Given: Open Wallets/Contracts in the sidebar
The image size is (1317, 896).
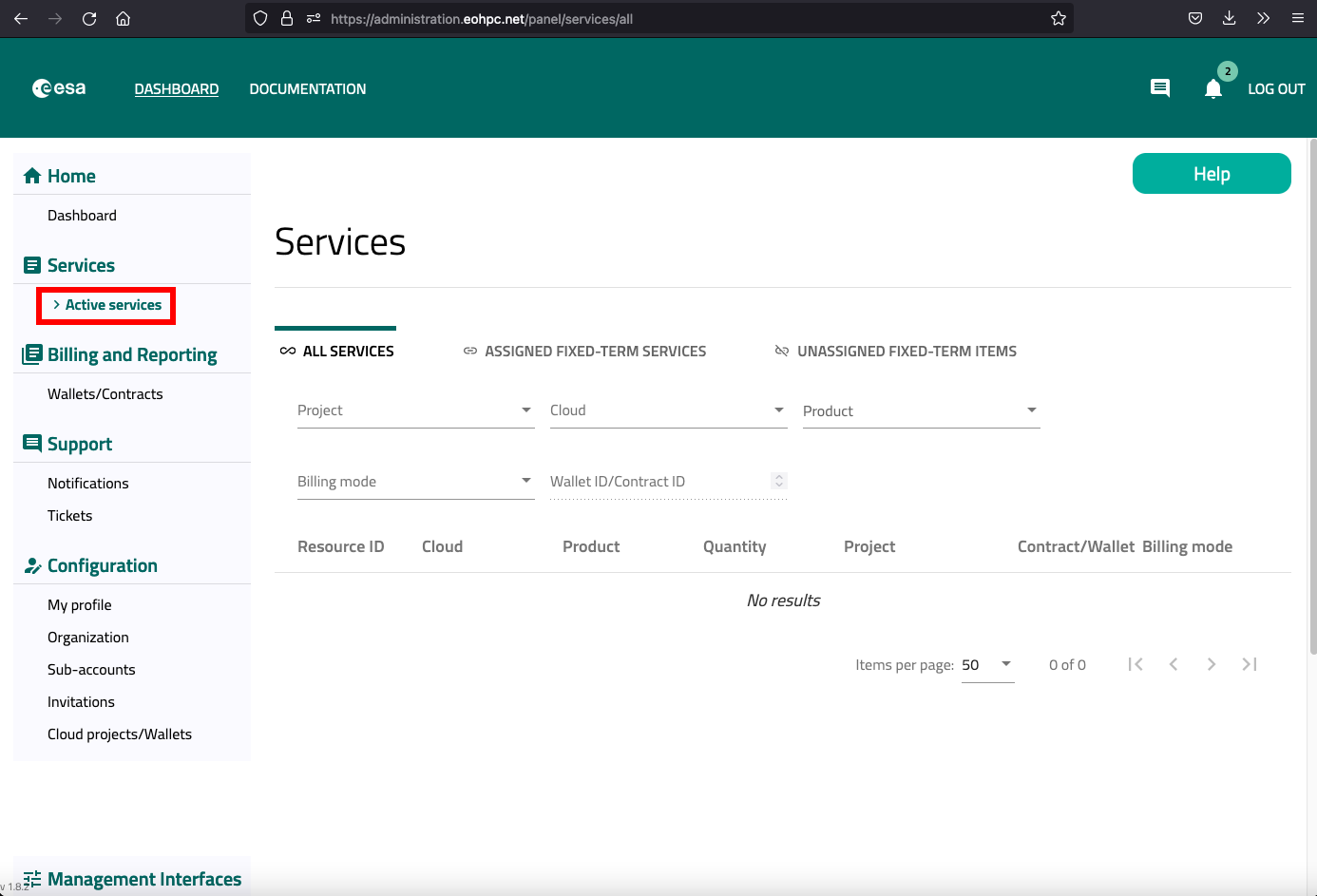Looking at the screenshot, I should point(105,394).
